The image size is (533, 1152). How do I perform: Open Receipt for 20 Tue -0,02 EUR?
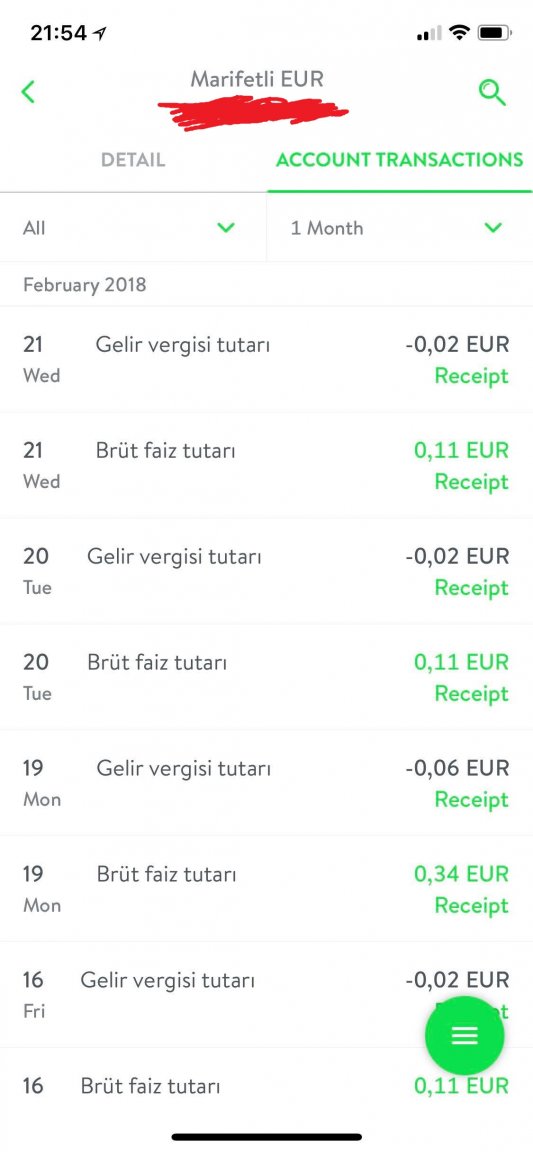(471, 588)
